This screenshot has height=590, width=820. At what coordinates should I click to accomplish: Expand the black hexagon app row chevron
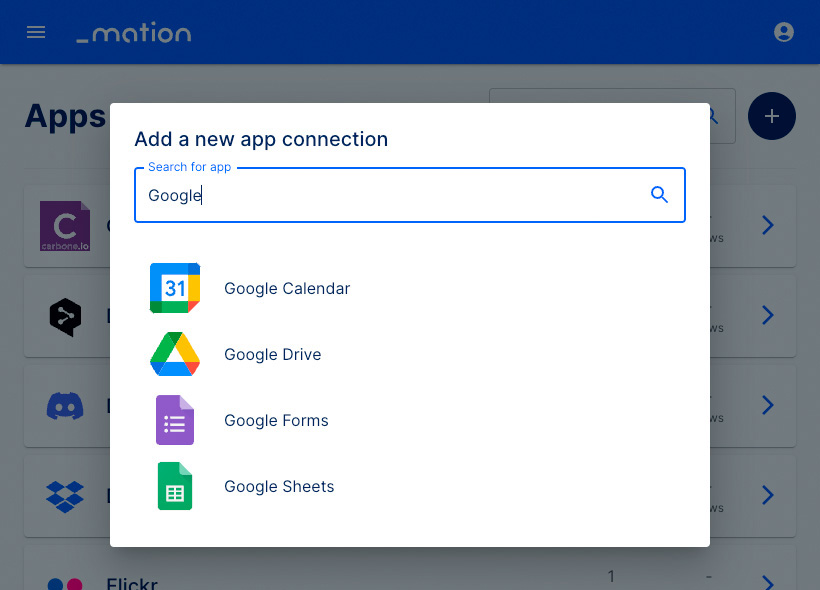click(x=767, y=315)
